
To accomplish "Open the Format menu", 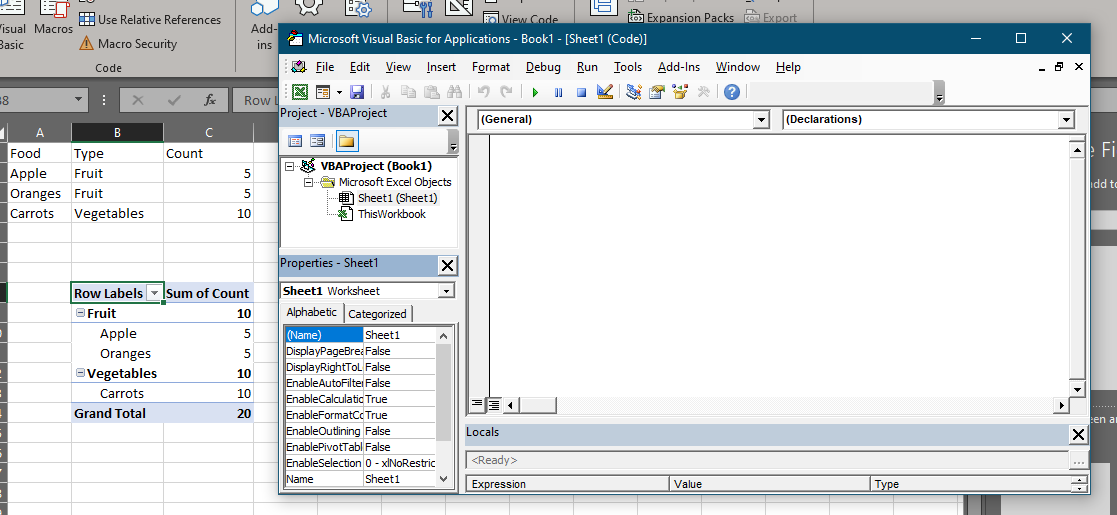I will point(491,67).
